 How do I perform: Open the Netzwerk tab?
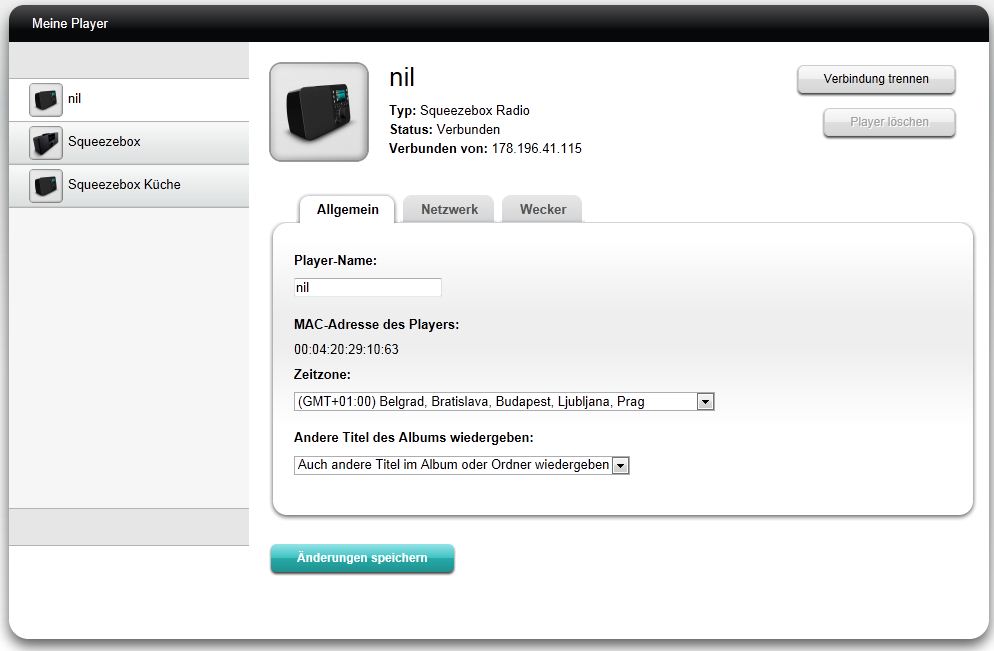pos(449,209)
